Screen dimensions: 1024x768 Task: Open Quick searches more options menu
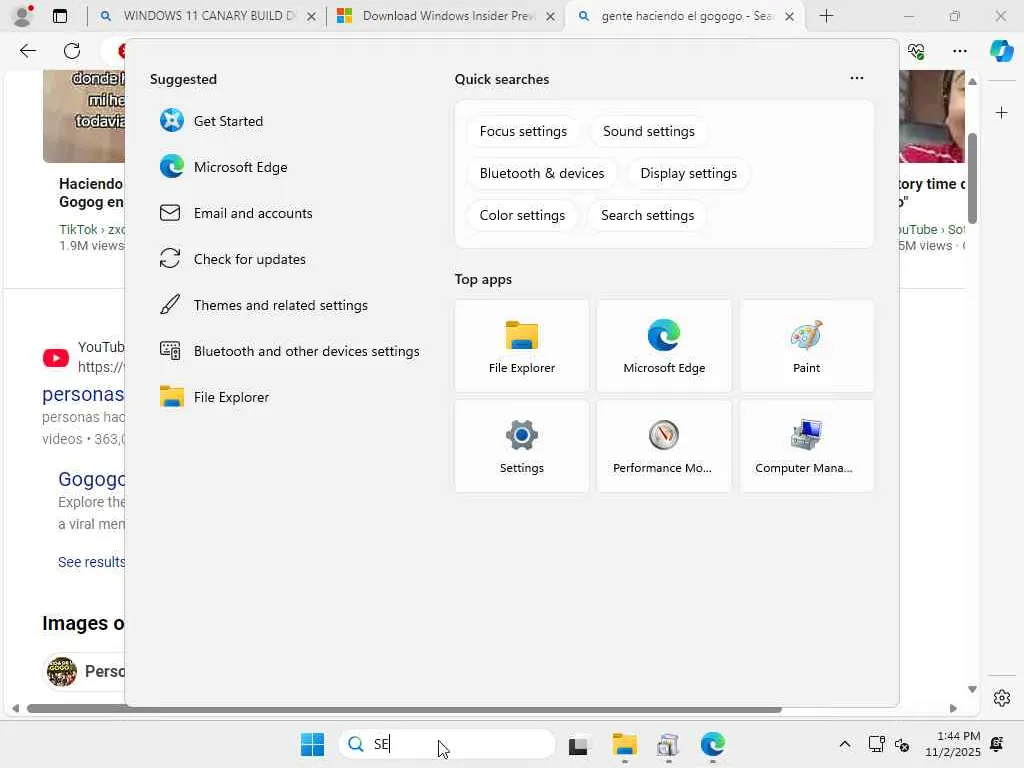(x=857, y=78)
